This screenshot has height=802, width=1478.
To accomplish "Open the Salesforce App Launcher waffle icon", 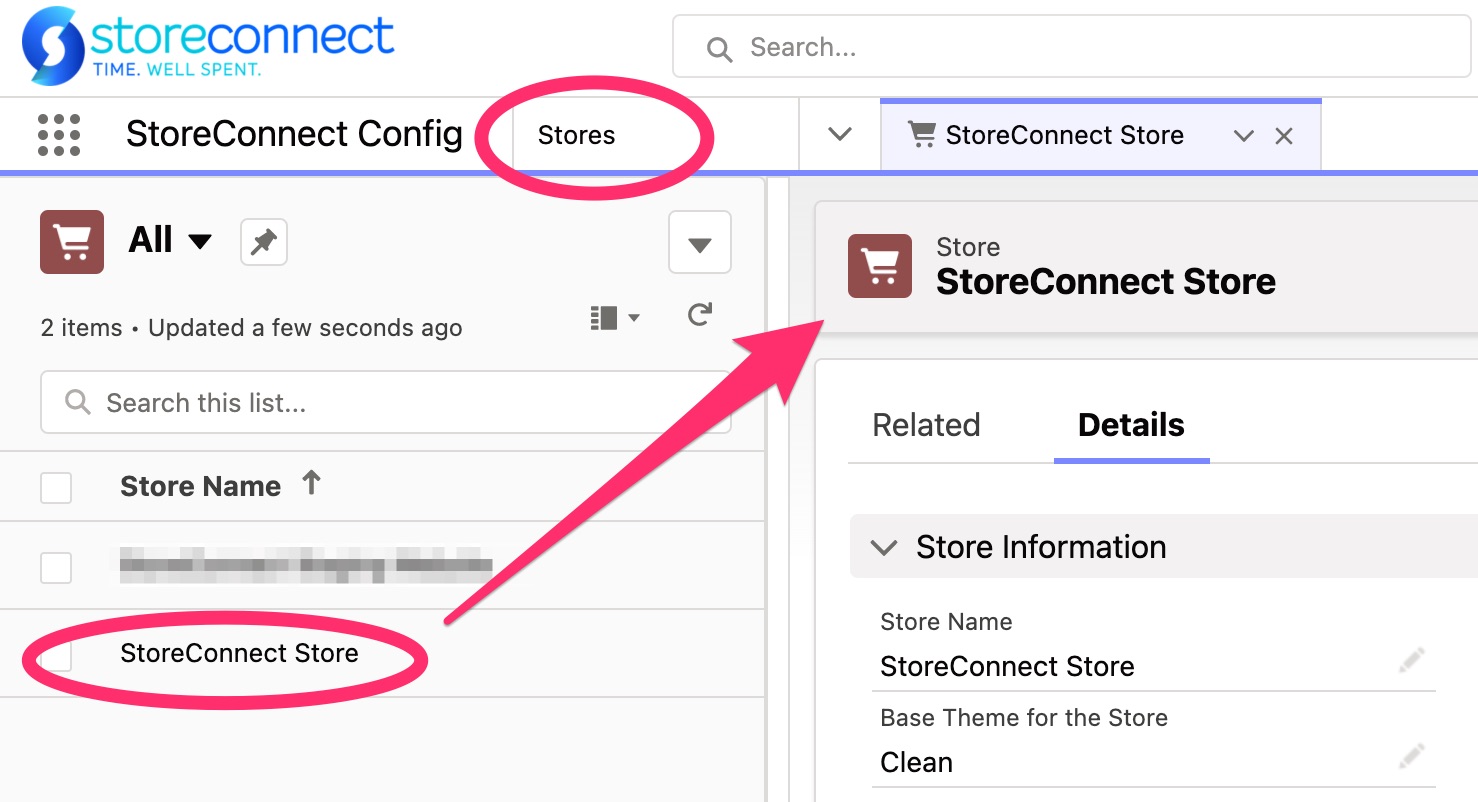I will 58,134.
